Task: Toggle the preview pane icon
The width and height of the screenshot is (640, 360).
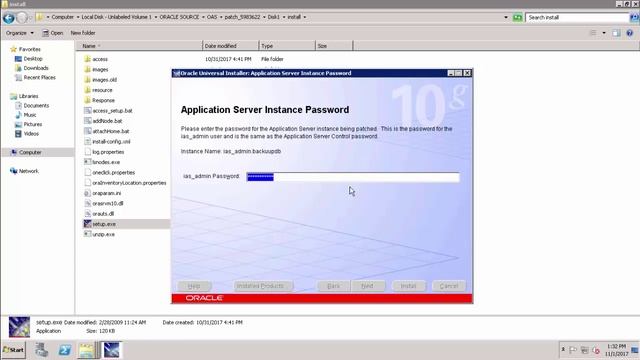Action: [616, 33]
